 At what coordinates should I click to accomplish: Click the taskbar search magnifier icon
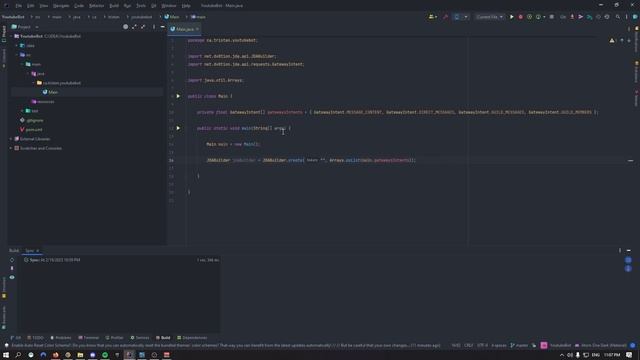18,355
